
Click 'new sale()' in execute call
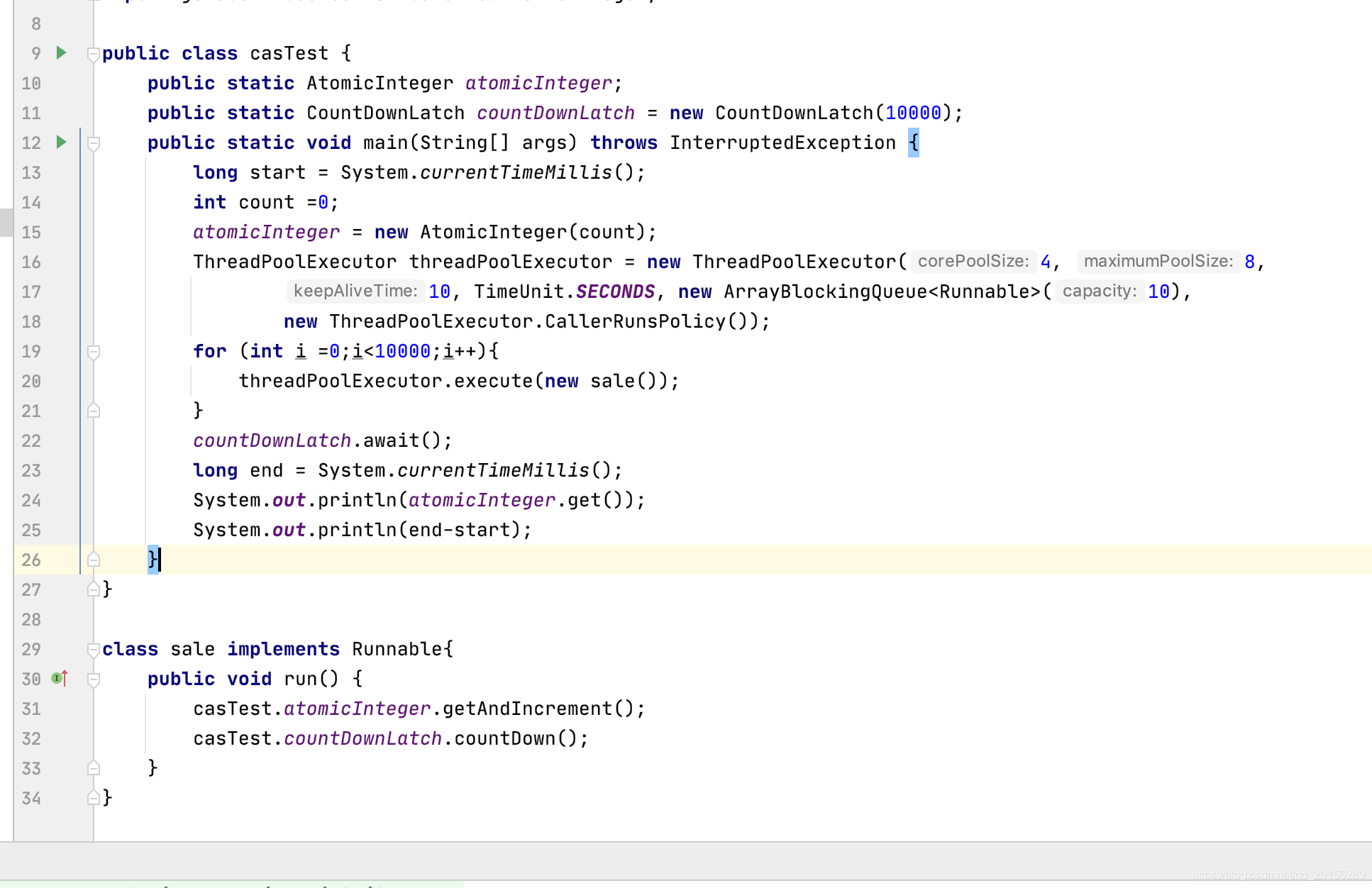[x=601, y=381]
